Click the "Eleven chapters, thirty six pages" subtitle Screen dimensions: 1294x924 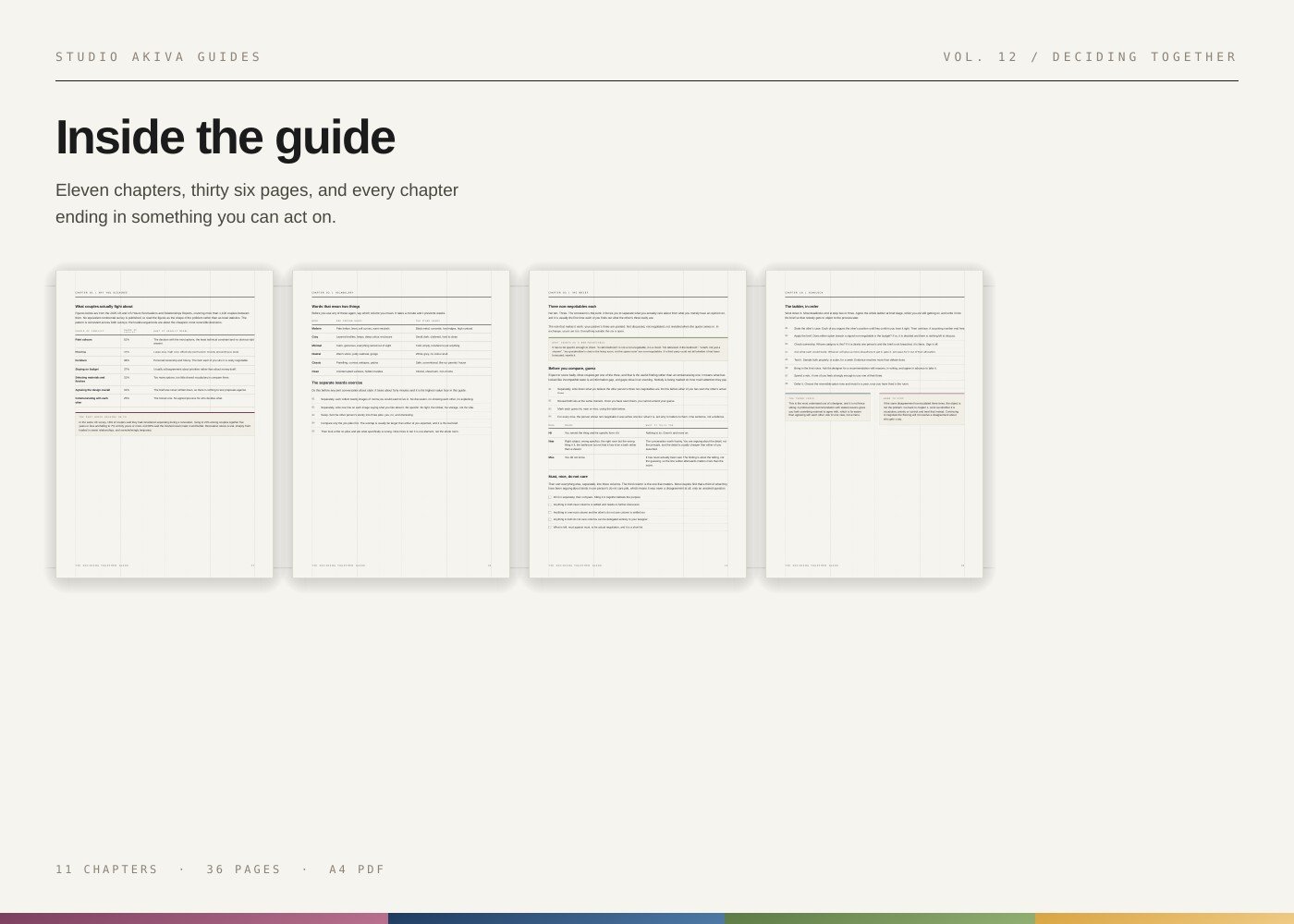coord(257,203)
